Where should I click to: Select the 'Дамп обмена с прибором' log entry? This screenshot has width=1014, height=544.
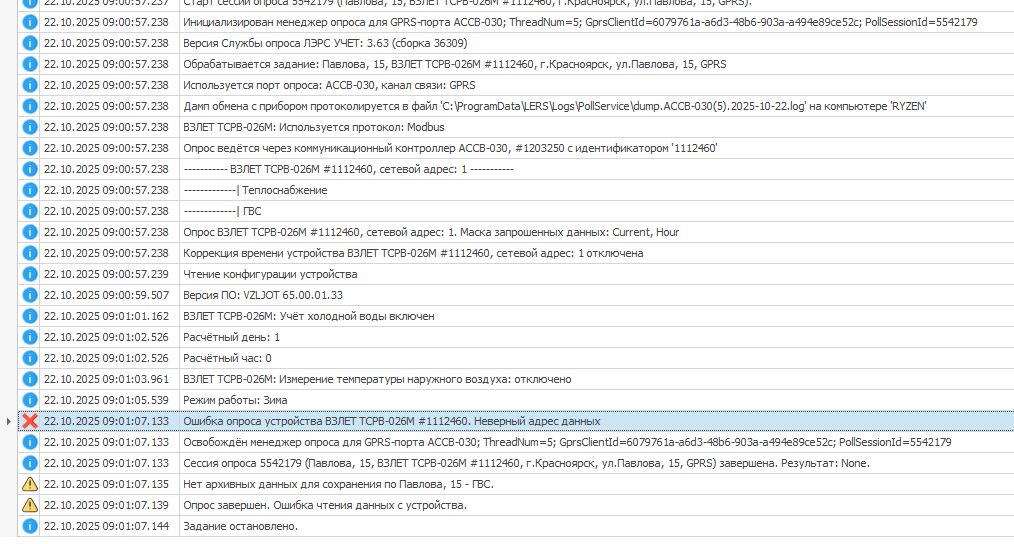click(554, 106)
